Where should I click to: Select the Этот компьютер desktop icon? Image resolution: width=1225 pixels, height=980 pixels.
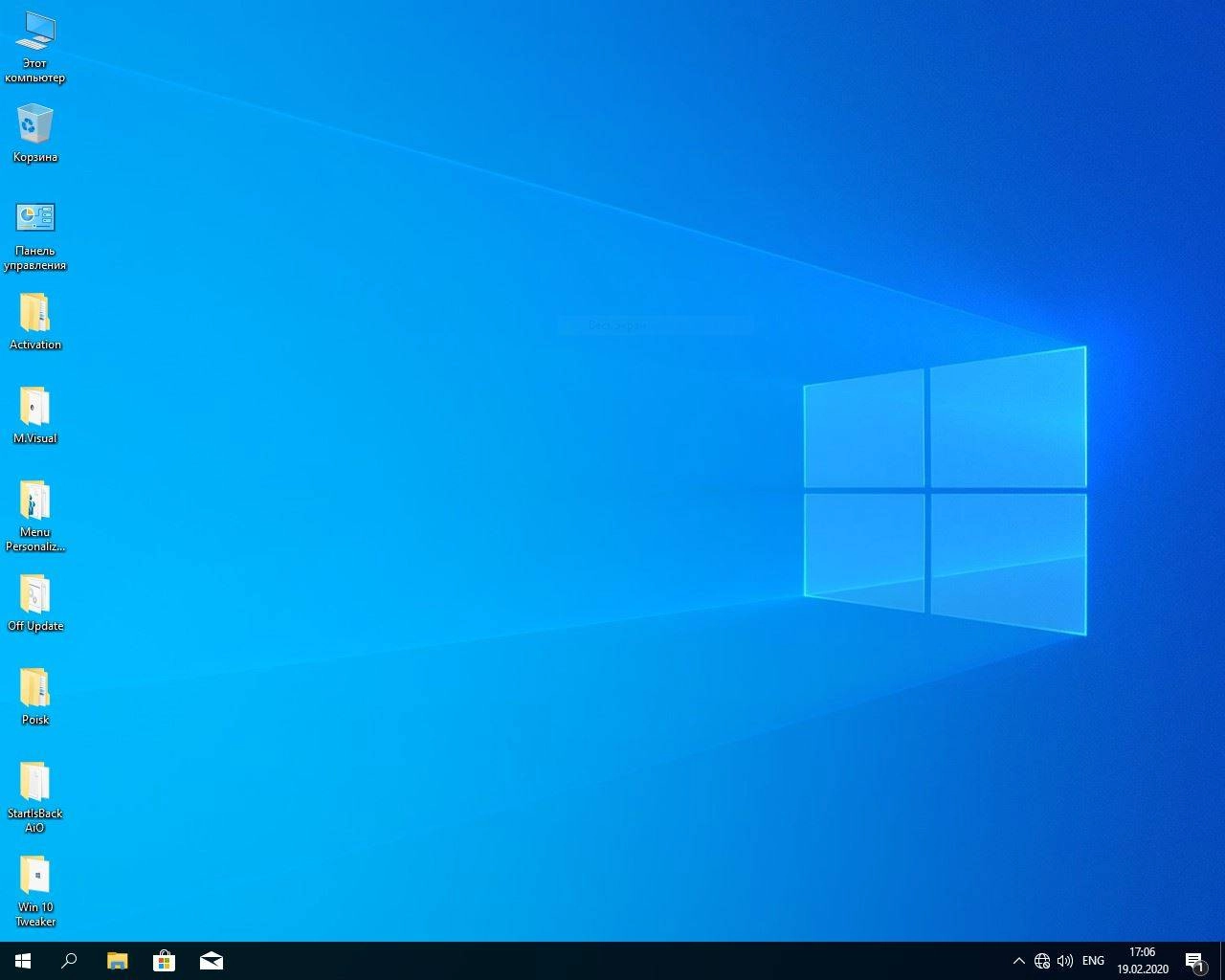point(35,48)
